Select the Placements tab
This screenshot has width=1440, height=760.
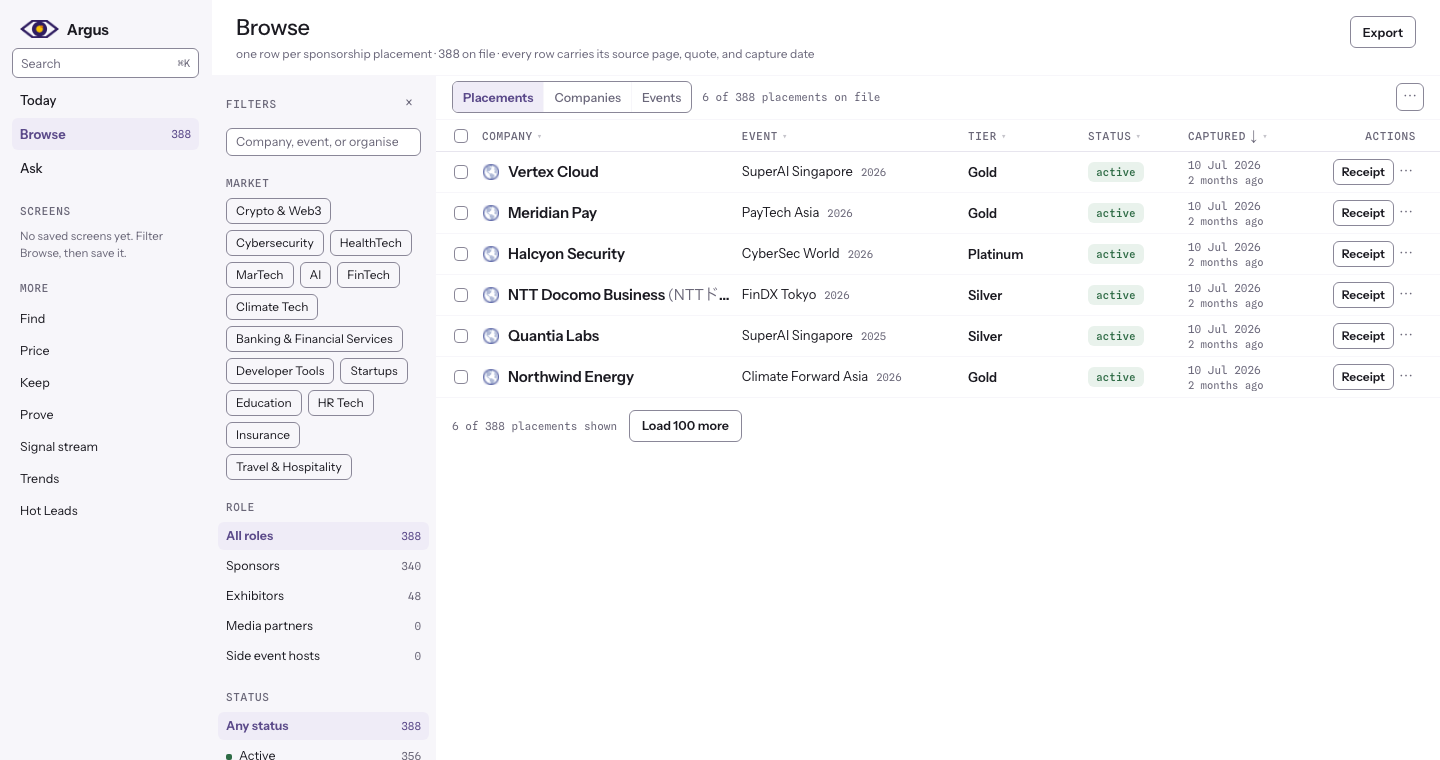tap(498, 97)
